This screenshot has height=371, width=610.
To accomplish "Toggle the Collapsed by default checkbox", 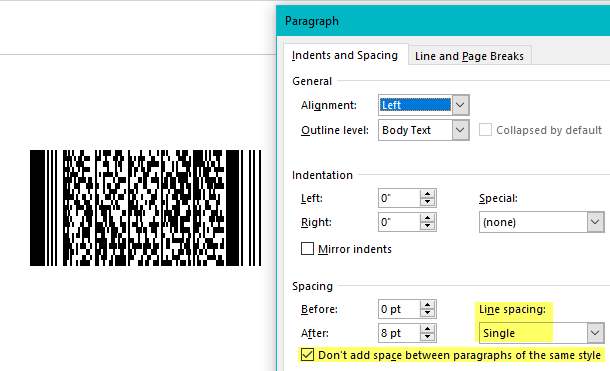I will [x=485, y=130].
